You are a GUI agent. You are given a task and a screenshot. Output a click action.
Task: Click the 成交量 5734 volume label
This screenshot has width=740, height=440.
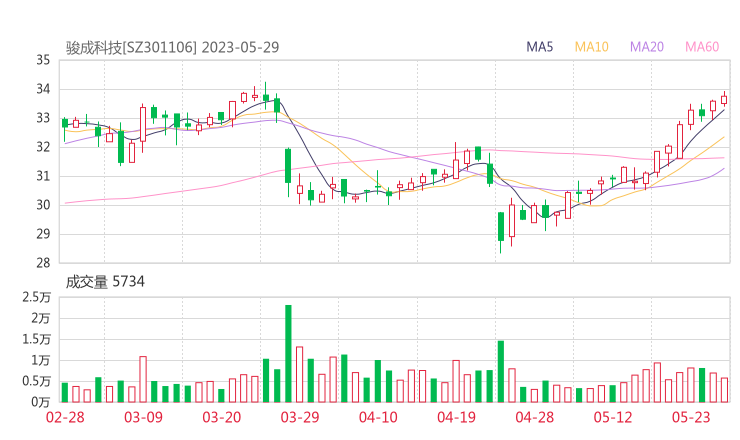click(105, 282)
